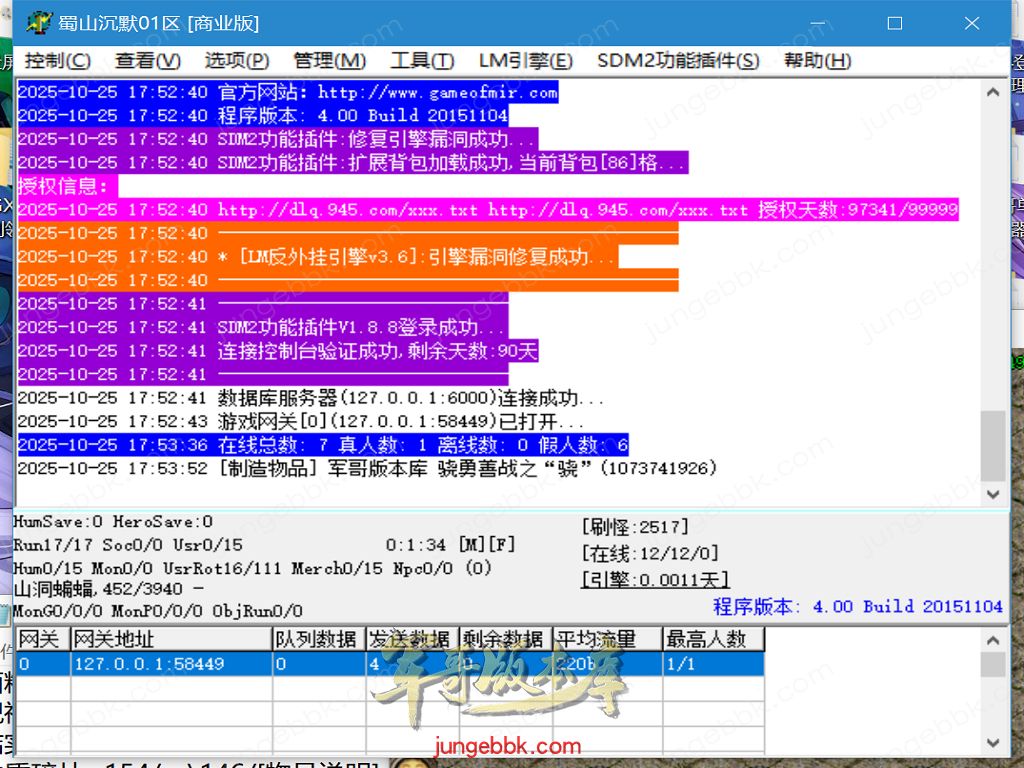Open the 管理(M) menu
The height and width of the screenshot is (768, 1024).
click(x=329, y=61)
